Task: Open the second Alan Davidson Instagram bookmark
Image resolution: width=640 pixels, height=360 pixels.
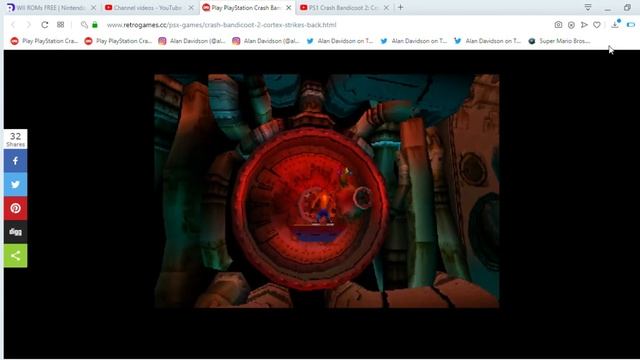Action: (266, 41)
